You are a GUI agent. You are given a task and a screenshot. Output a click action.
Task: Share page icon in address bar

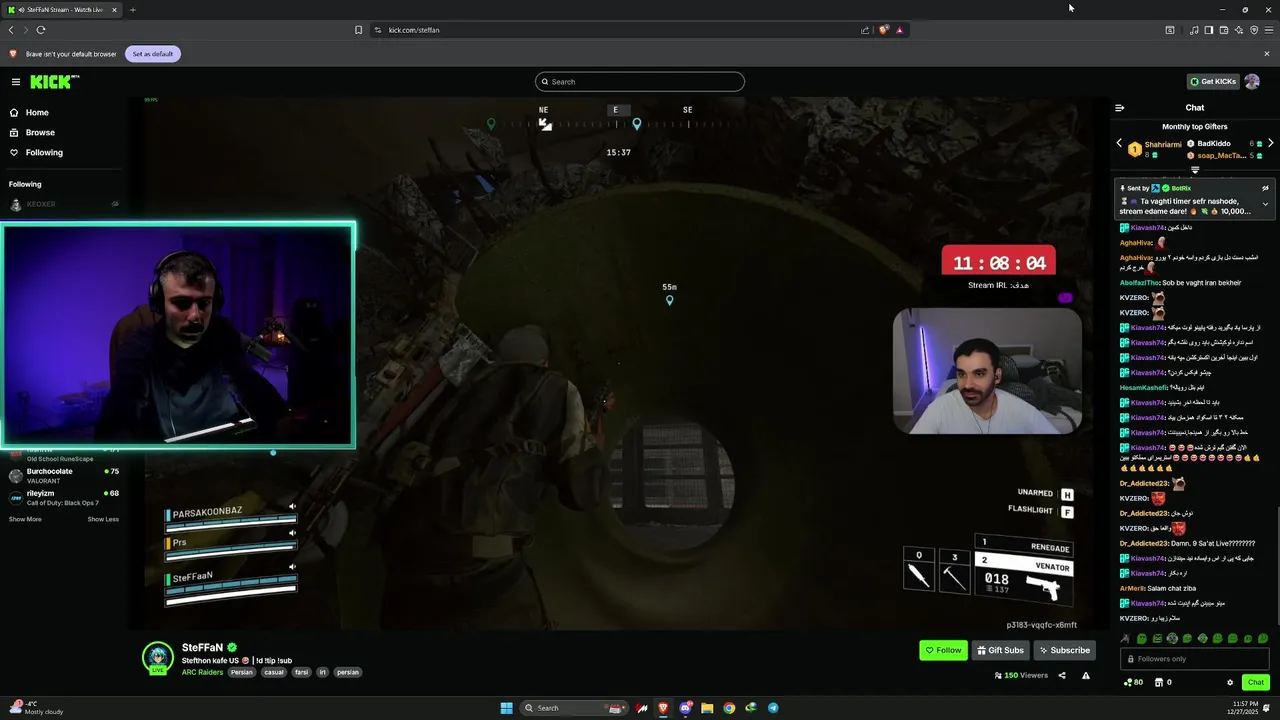pos(865,30)
